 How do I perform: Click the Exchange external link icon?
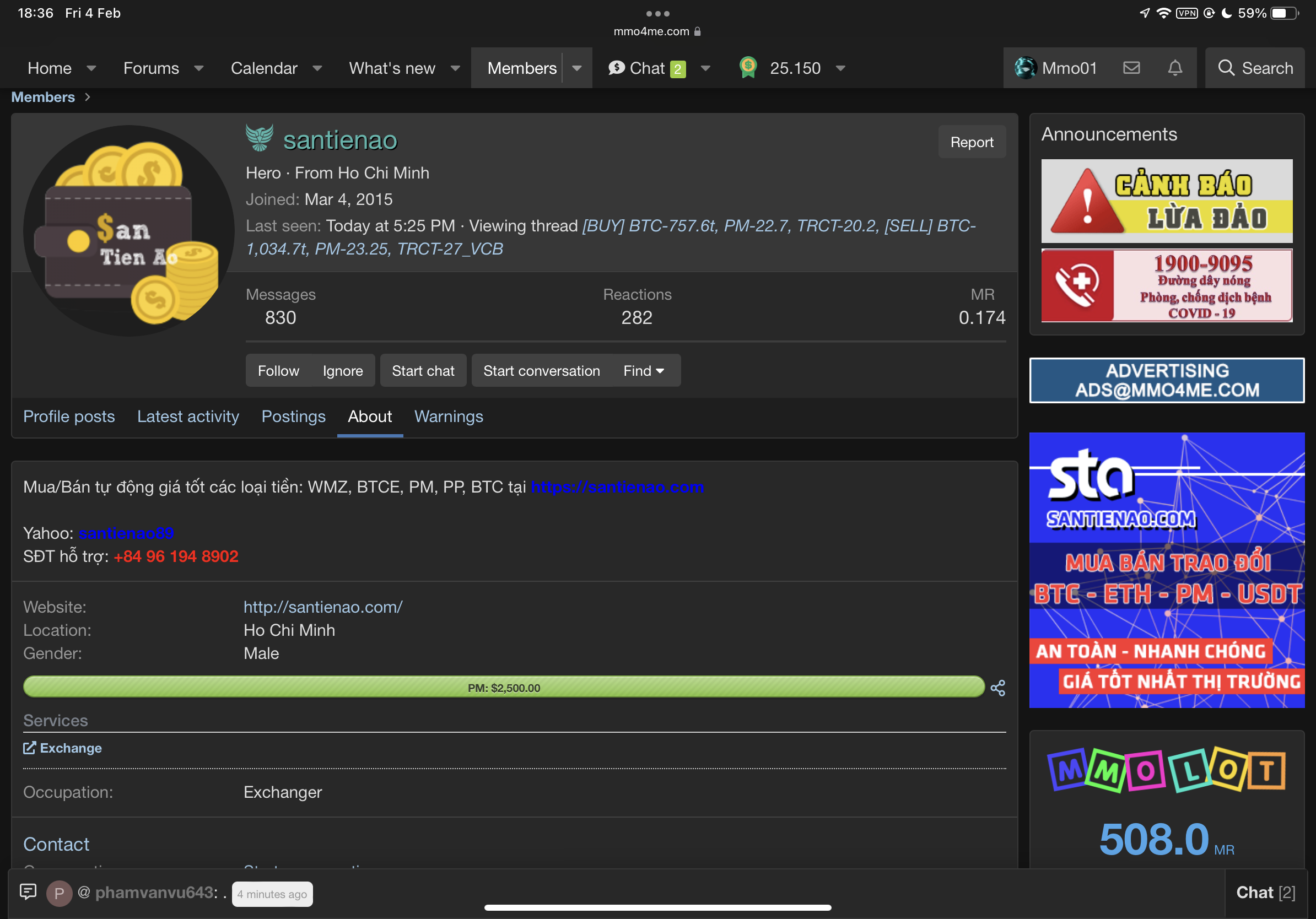click(x=29, y=748)
